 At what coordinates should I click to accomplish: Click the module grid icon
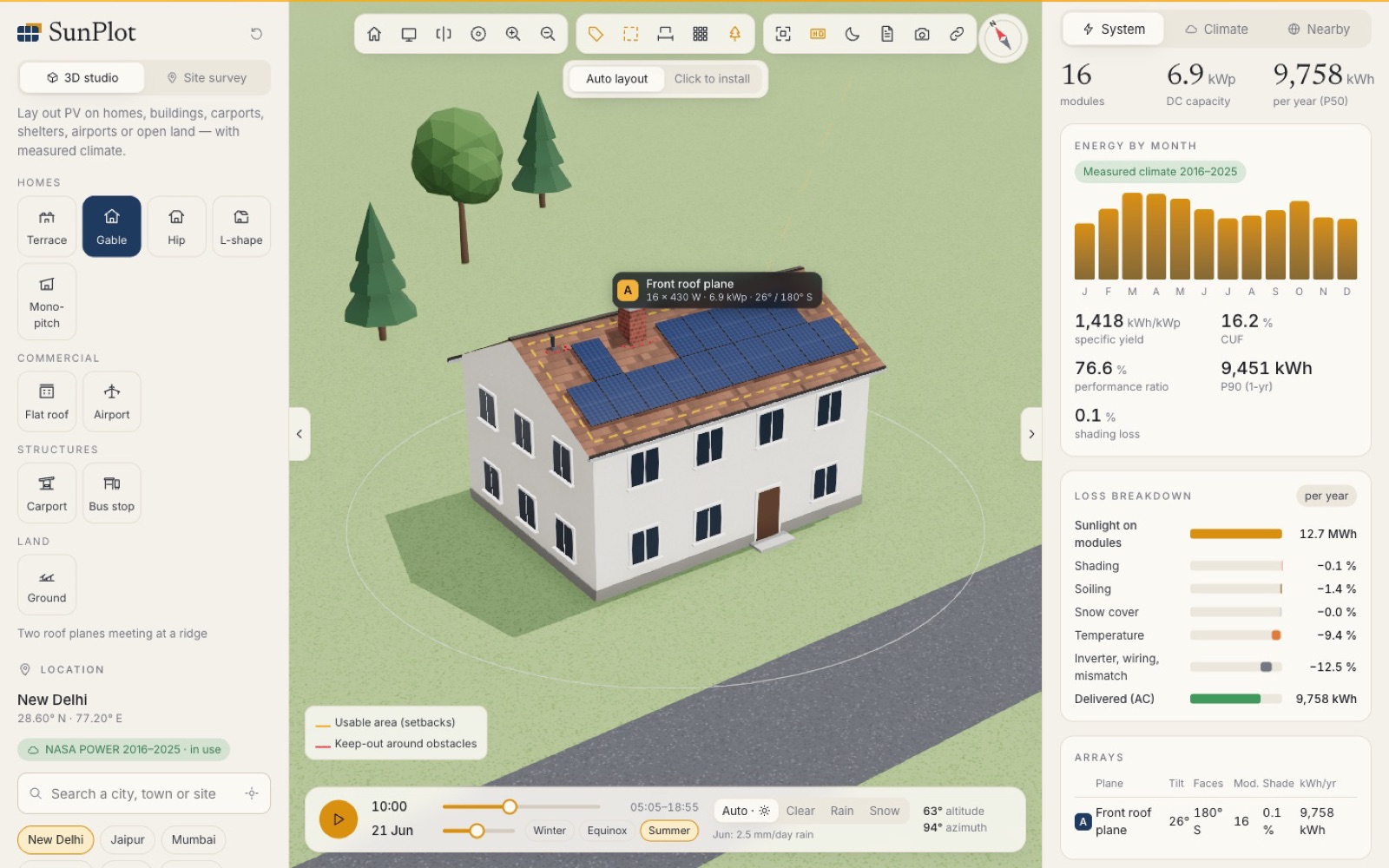[x=701, y=34]
